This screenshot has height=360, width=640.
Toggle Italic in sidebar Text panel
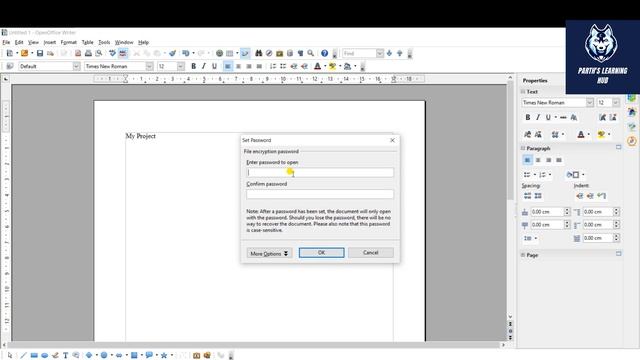(538, 118)
